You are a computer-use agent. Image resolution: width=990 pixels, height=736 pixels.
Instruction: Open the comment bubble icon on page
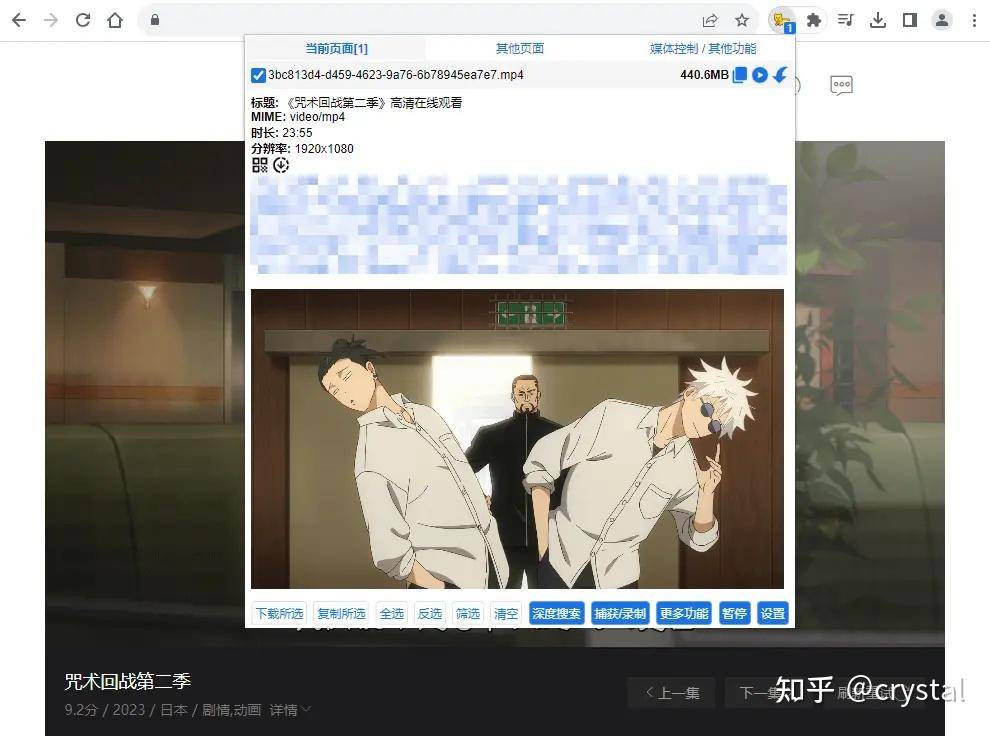point(841,85)
